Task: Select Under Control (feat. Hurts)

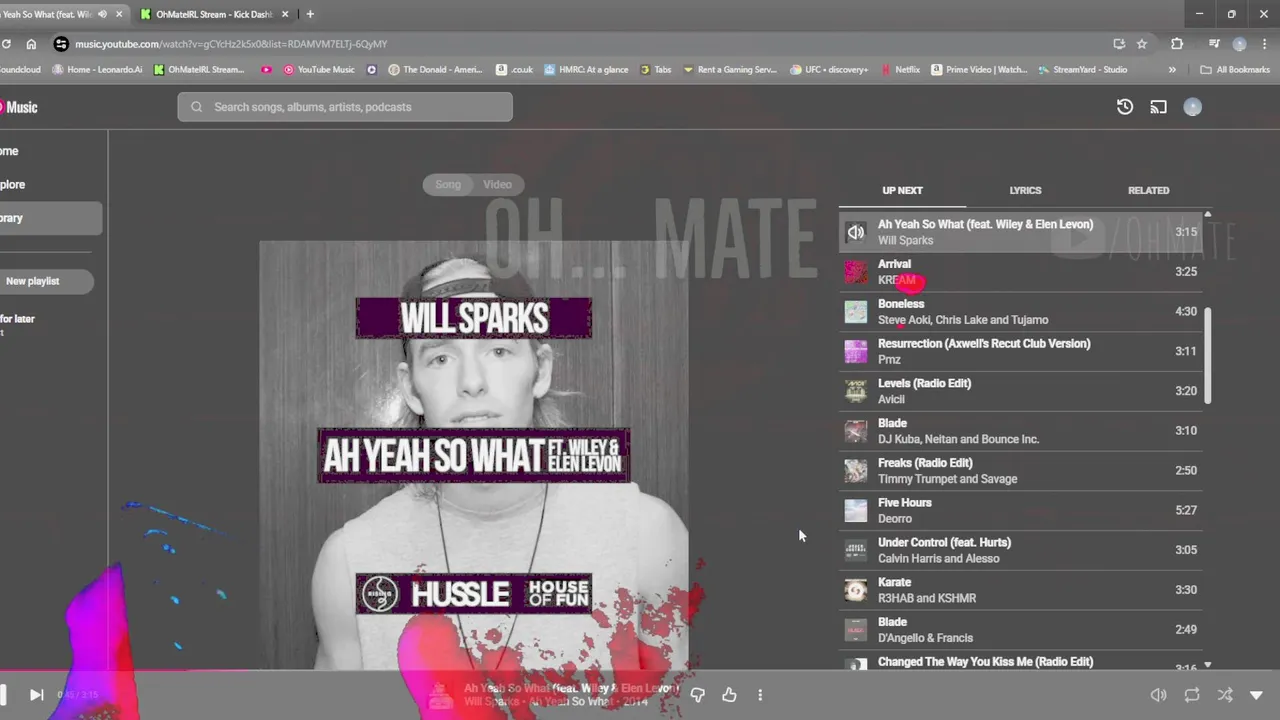Action: coord(1020,550)
